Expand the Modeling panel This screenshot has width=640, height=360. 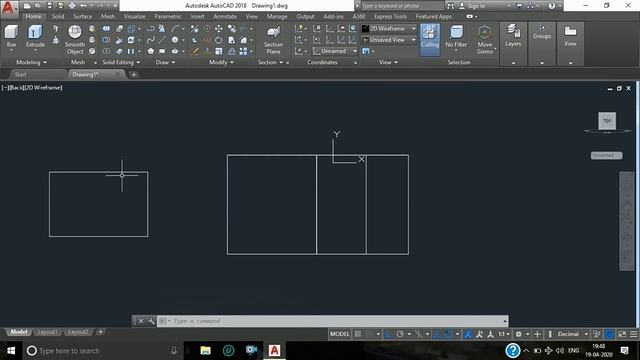[x=31, y=62]
